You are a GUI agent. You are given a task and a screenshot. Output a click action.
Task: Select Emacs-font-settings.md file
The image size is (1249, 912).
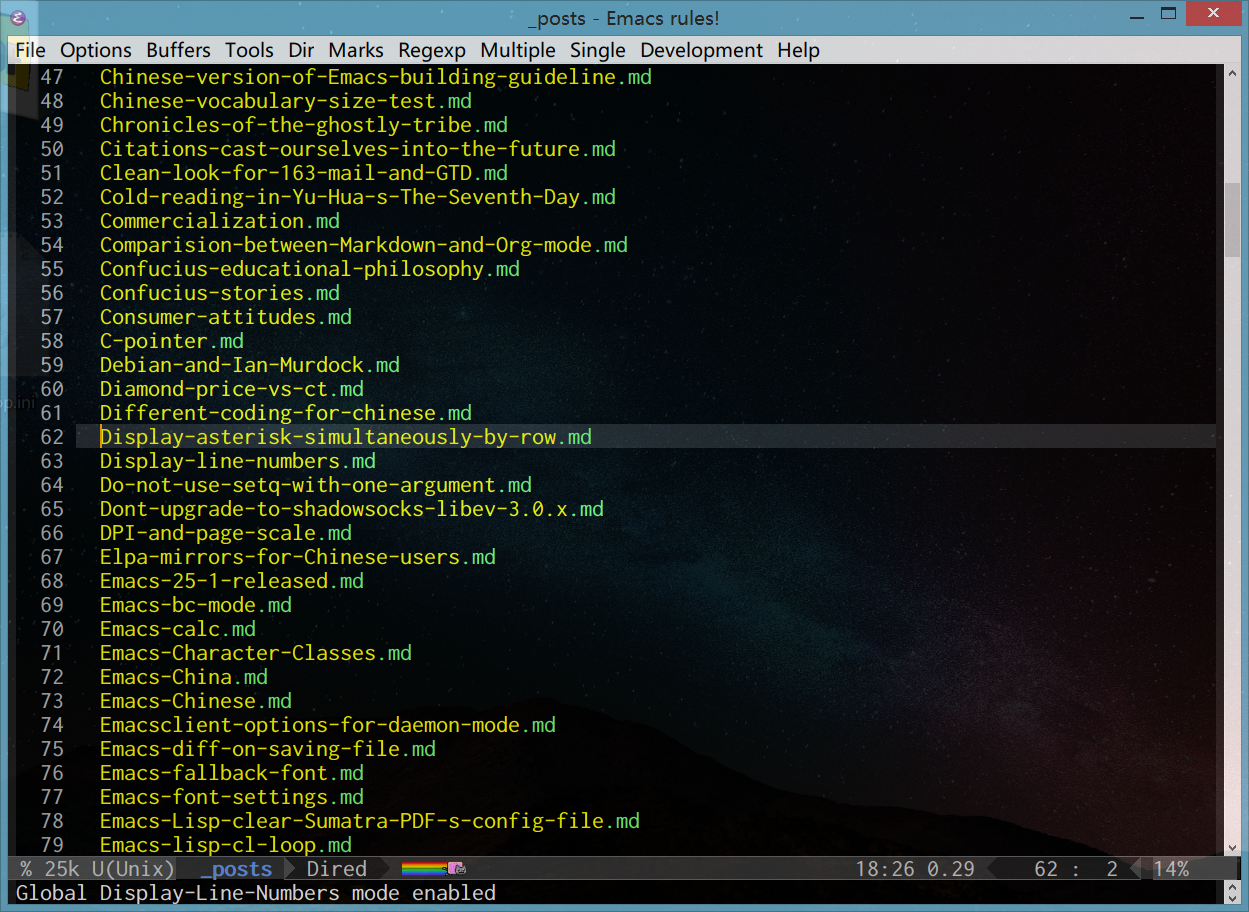[x=232, y=797]
